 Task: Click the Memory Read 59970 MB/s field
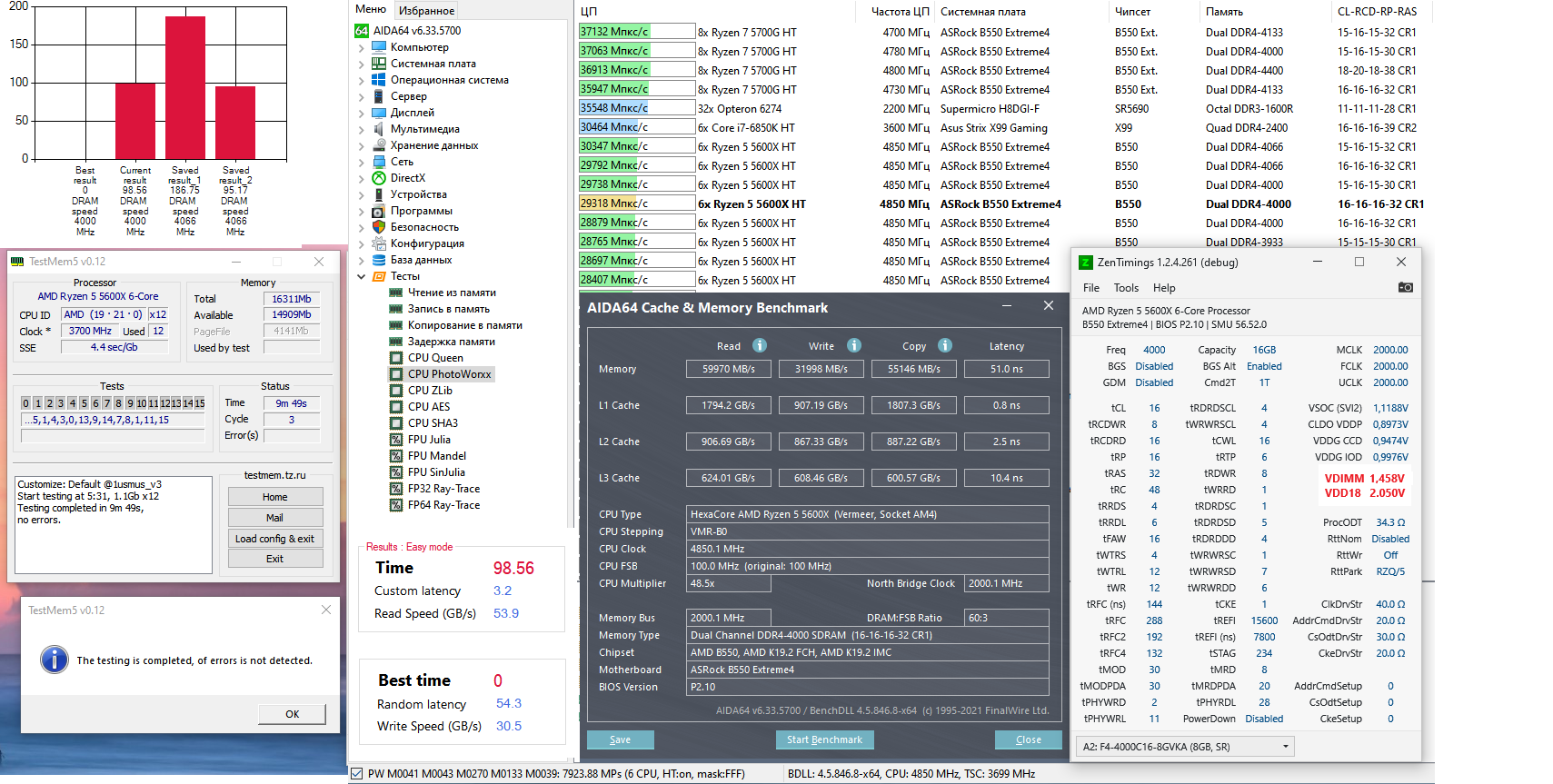pos(729,369)
